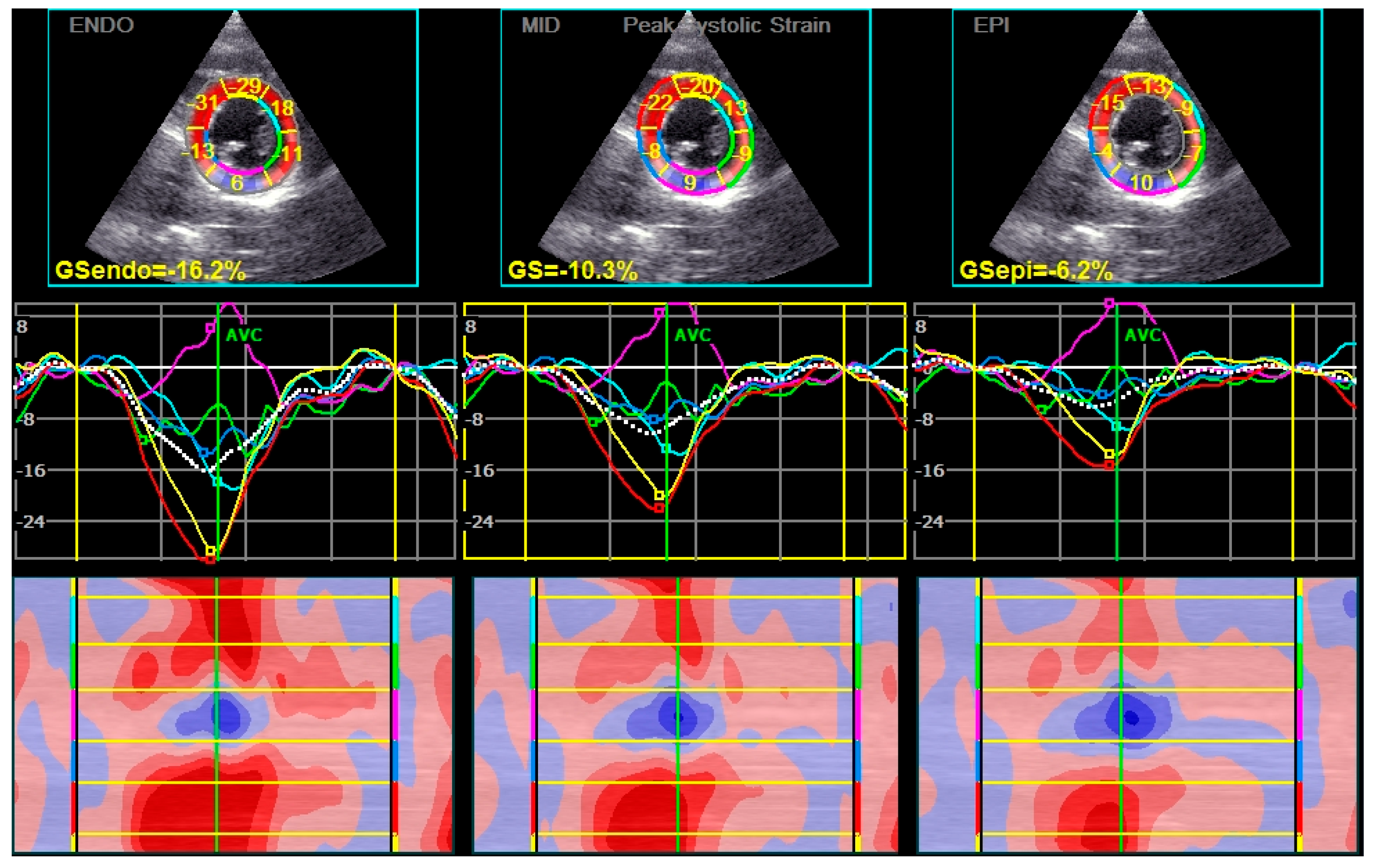The height and width of the screenshot is (868, 1375).
Task: Select the MID Peak Systolic Strain view
Action: tap(685, 148)
